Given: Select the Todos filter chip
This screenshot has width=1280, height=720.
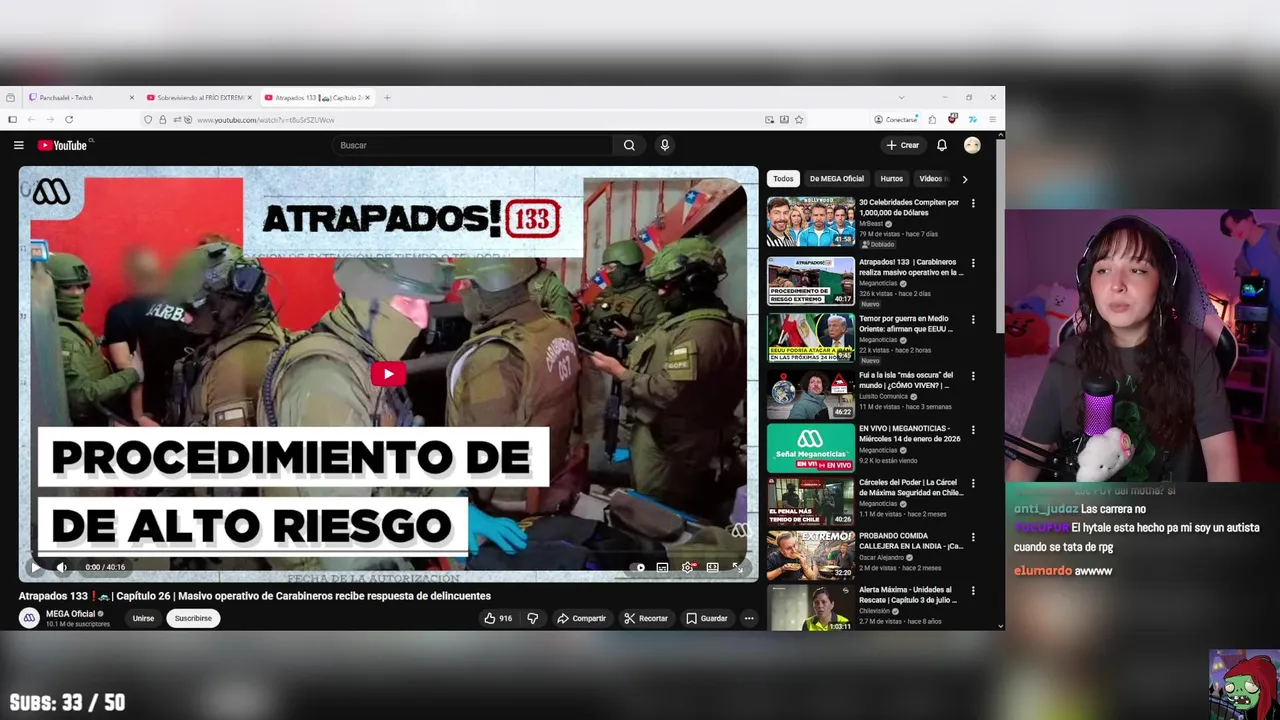Looking at the screenshot, I should 783,179.
